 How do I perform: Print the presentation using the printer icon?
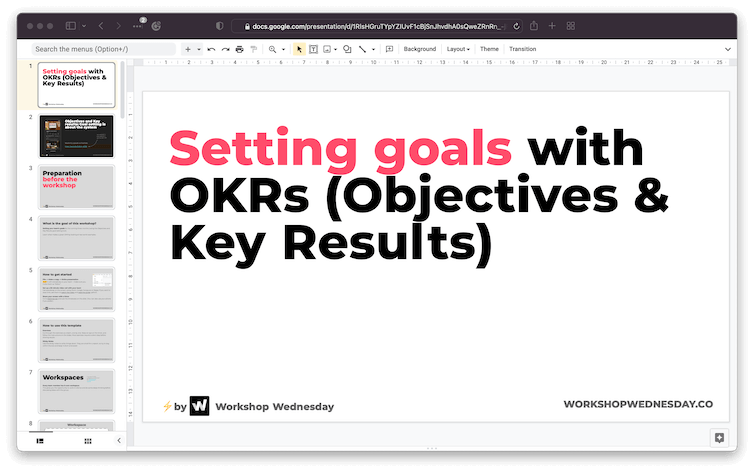pyautogui.click(x=240, y=49)
